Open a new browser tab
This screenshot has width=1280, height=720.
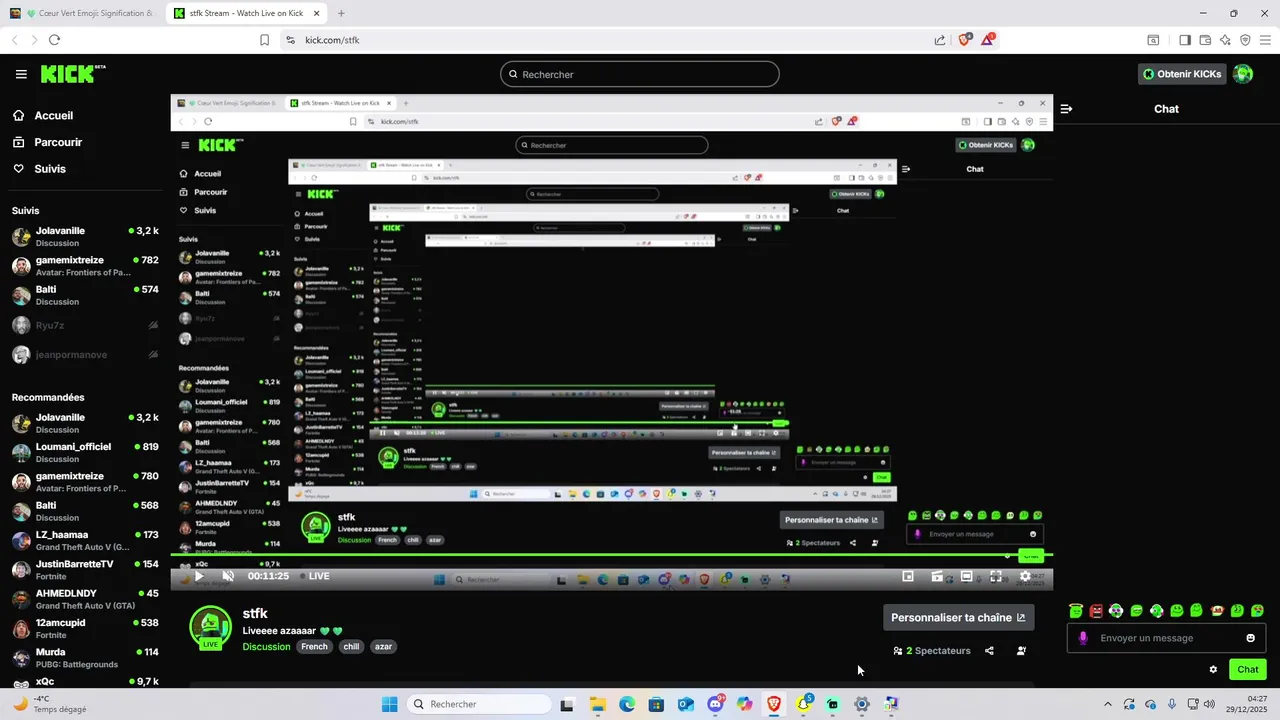click(x=341, y=13)
